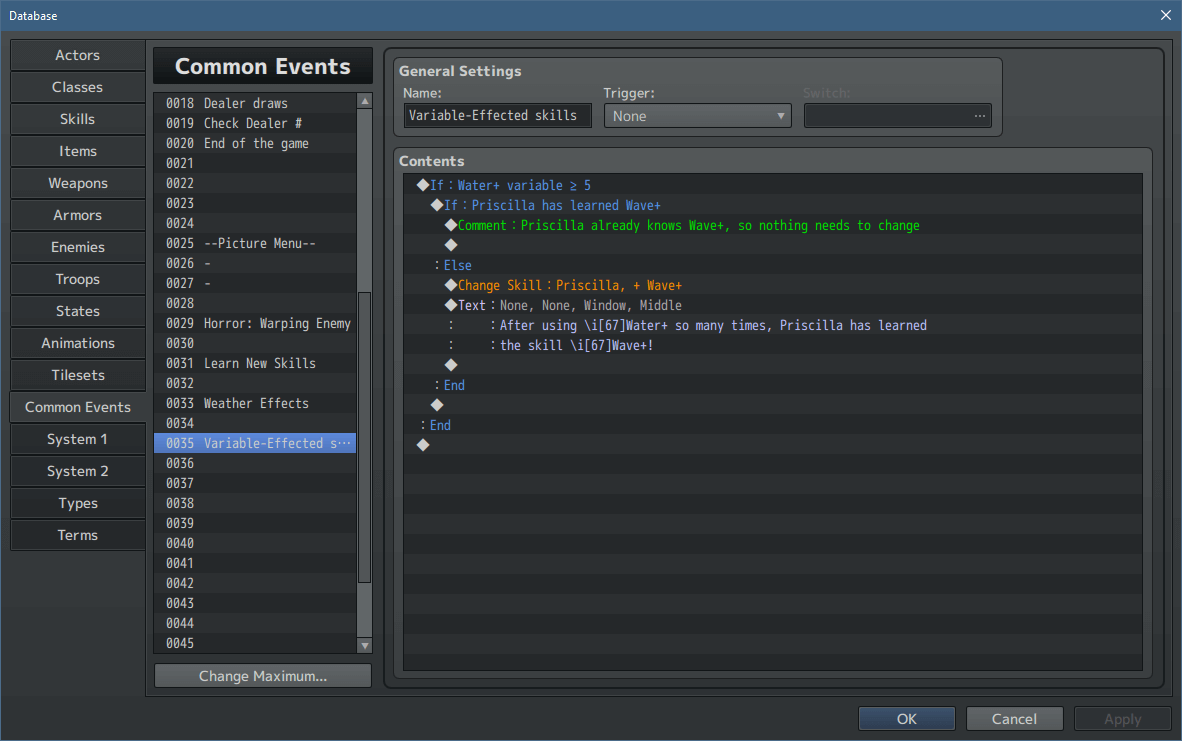Screen dimensions: 1182x741
Task: Select event 0042 in the list
Action: coord(255,583)
